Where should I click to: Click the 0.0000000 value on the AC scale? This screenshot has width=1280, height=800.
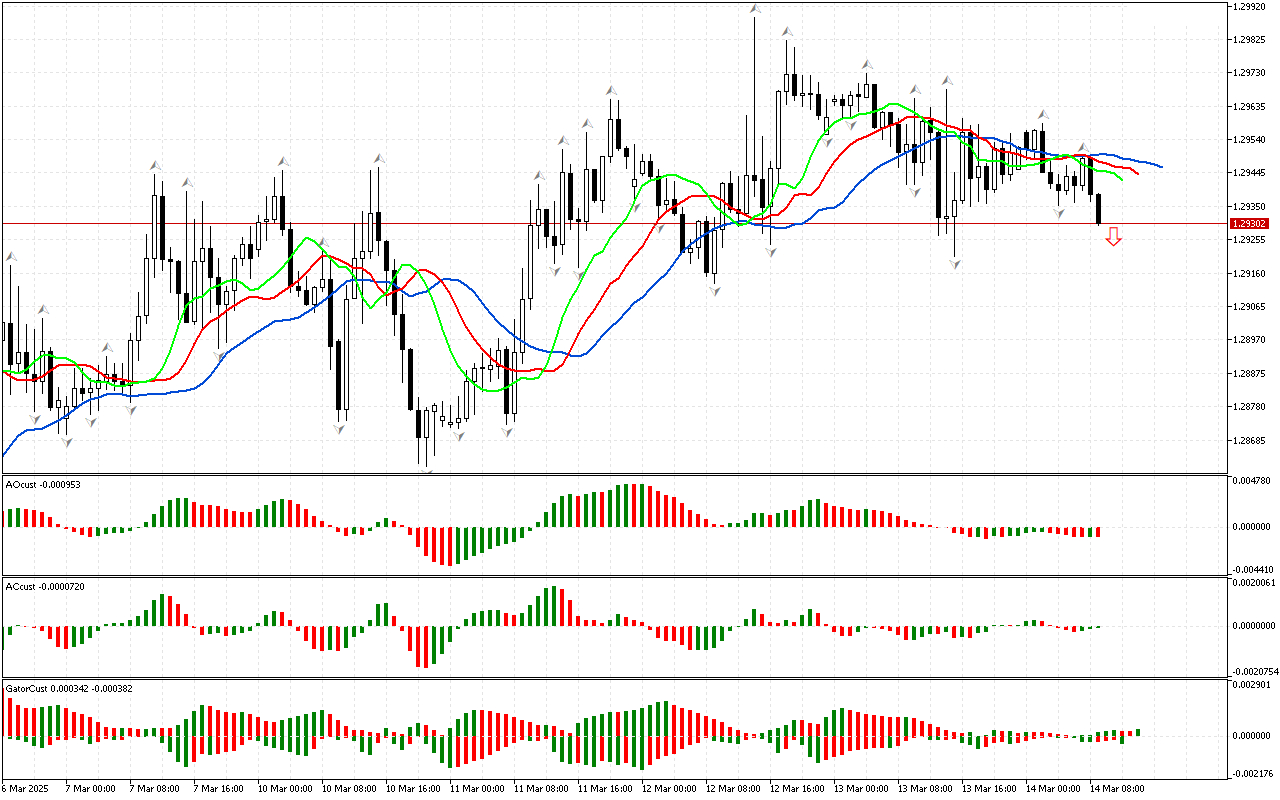click(x=1254, y=626)
